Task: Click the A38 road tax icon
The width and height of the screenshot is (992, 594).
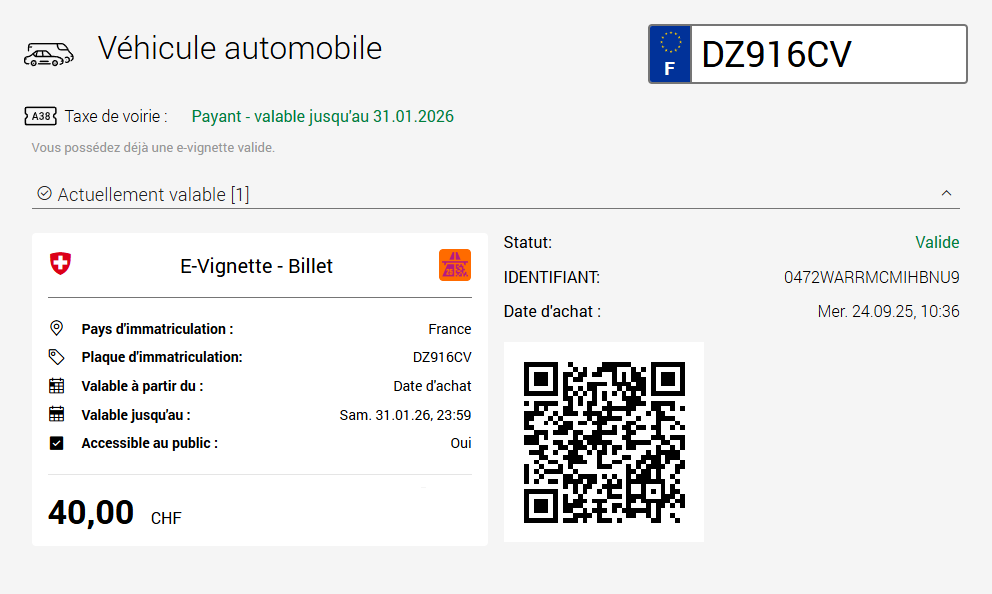Action: (x=40, y=117)
